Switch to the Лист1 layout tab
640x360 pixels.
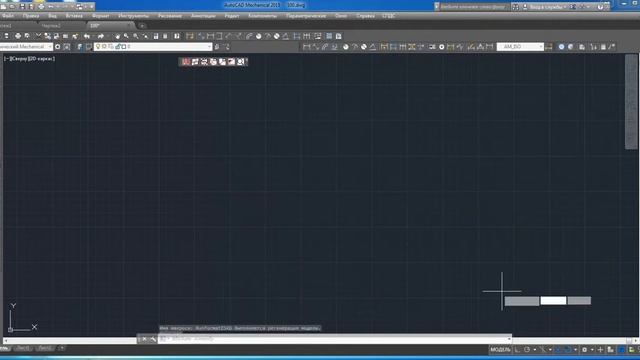[x=23, y=348]
